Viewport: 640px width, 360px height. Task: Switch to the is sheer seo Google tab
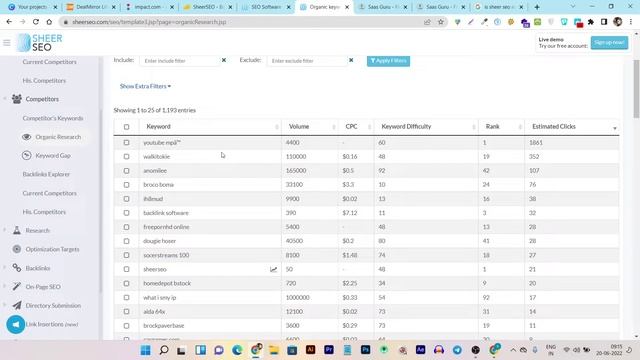click(498, 7)
